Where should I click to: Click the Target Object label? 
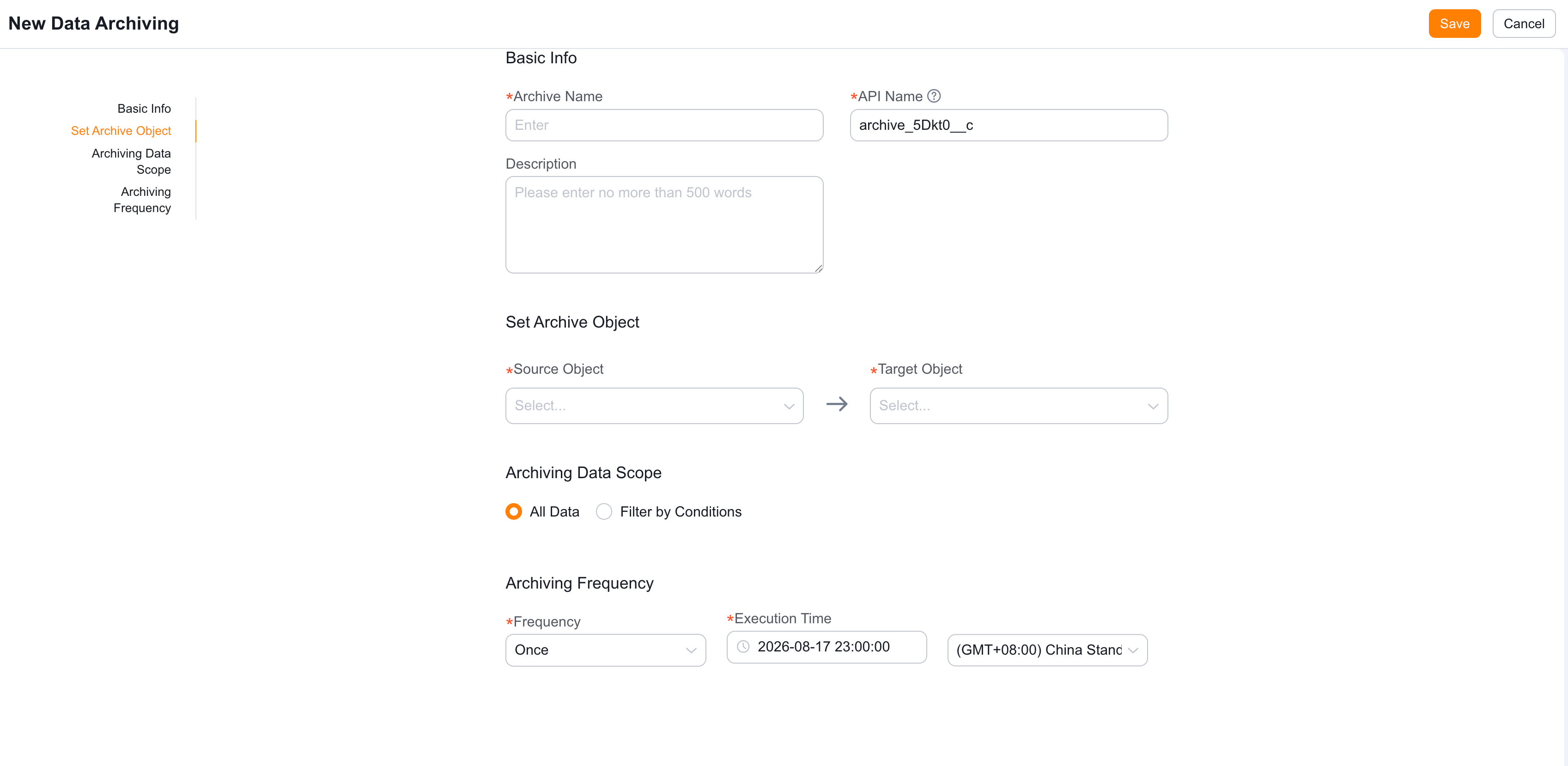(920, 369)
